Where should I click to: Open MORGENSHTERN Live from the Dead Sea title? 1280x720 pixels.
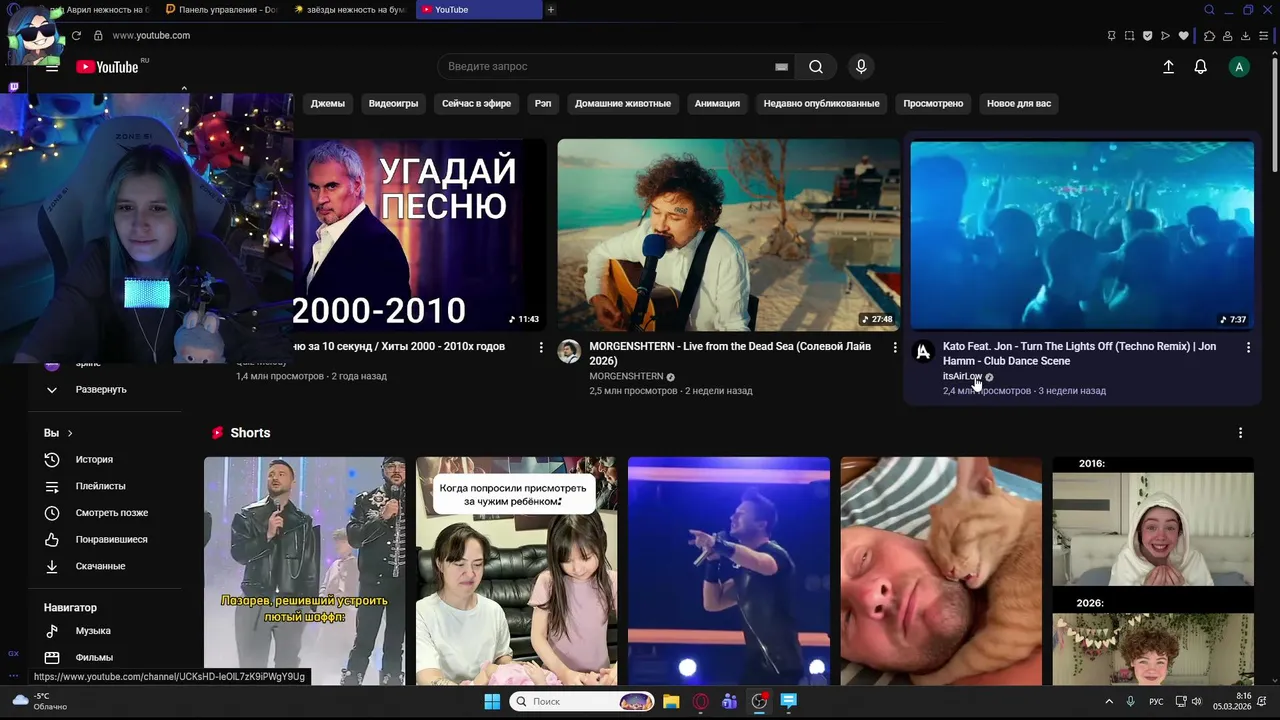pos(730,354)
